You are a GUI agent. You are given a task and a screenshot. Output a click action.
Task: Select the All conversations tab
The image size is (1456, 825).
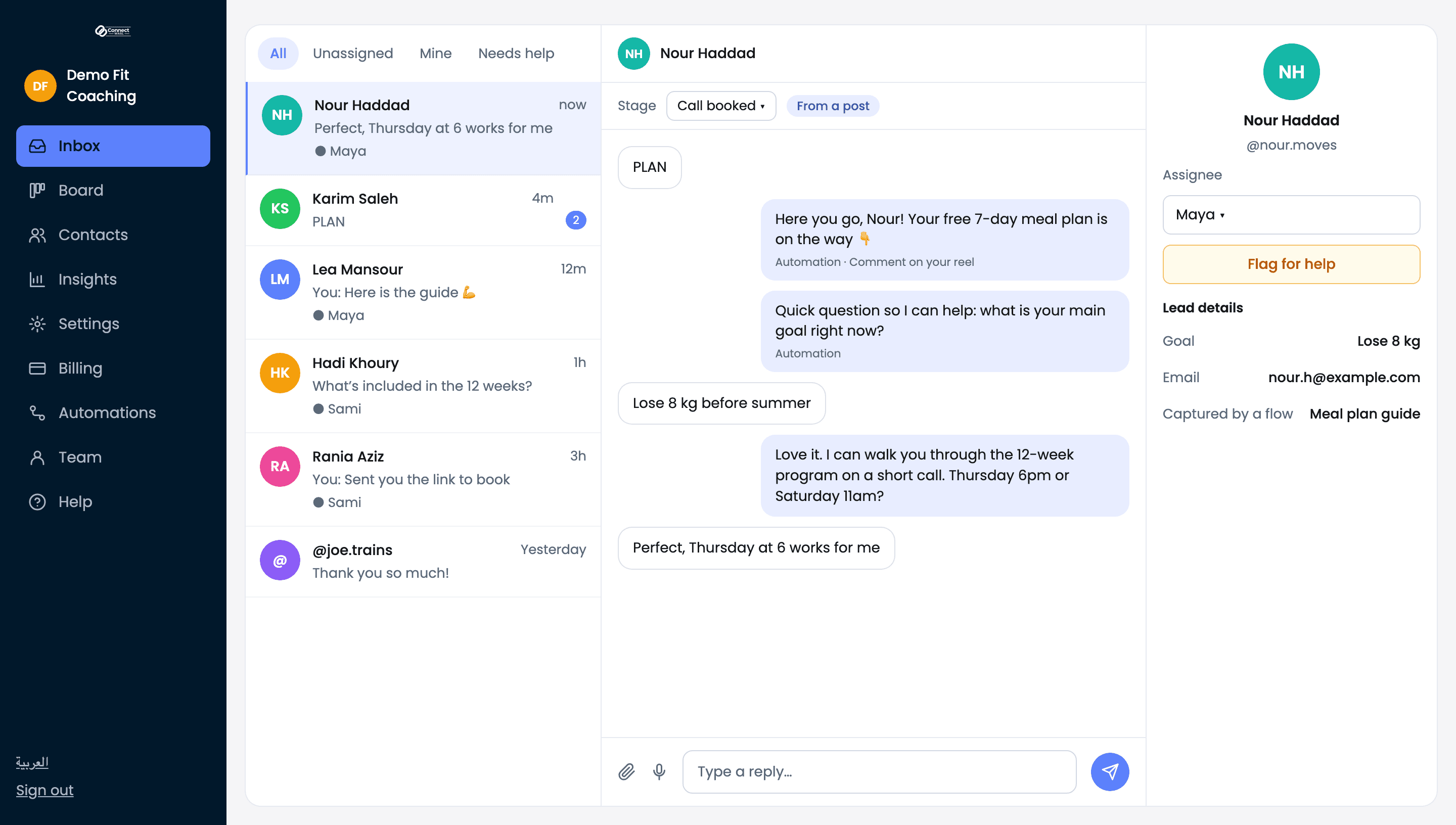pos(278,53)
